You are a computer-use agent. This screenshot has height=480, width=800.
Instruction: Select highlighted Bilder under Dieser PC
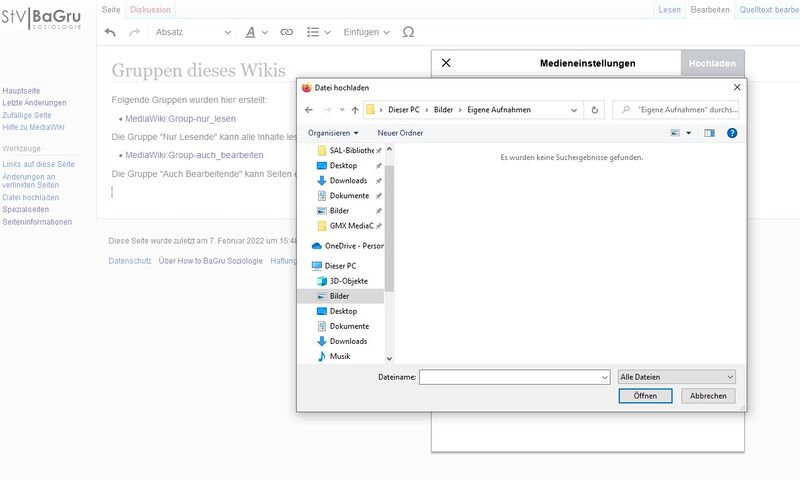point(341,296)
